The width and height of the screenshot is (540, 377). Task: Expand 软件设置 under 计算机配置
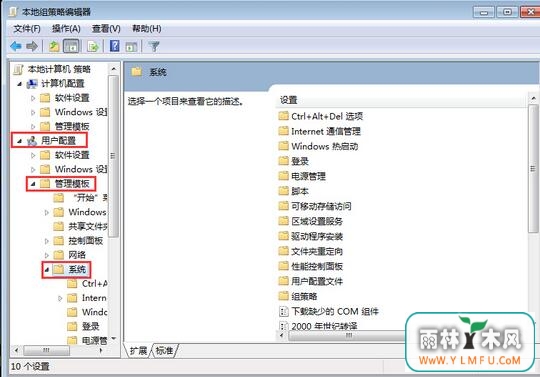[x=33, y=98]
